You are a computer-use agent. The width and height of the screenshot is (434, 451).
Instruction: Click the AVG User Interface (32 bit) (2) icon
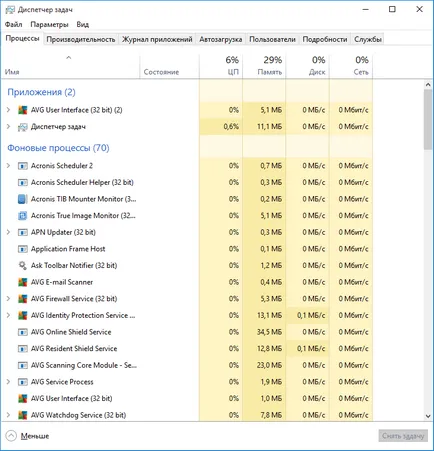(22, 110)
